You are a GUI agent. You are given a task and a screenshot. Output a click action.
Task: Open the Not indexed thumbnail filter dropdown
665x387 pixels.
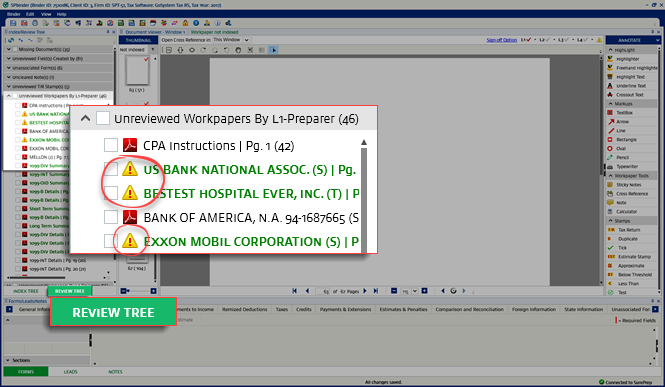(153, 50)
